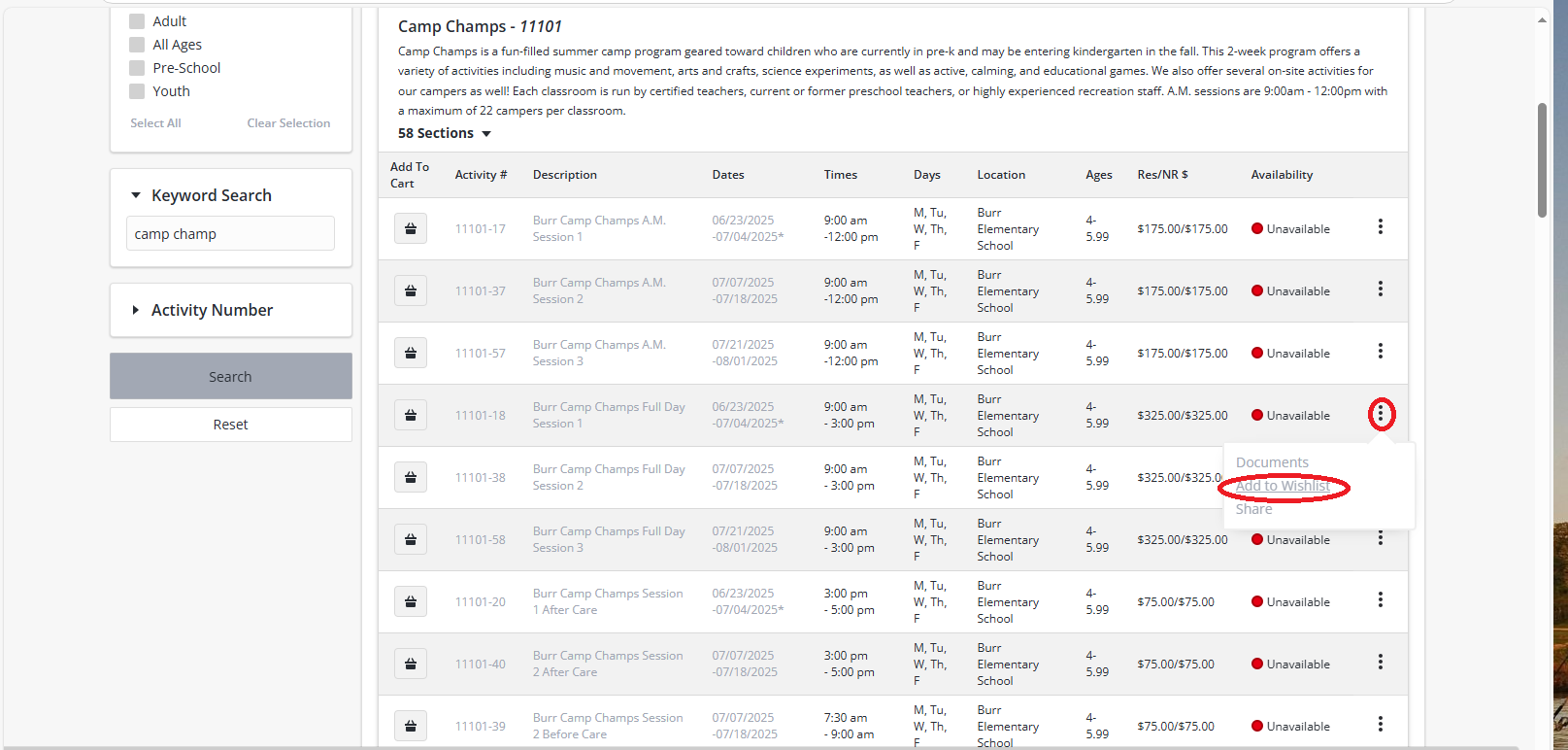This screenshot has height=750, width=1568.
Task: Choose Add to Wishlist from menu
Action: (x=1283, y=486)
